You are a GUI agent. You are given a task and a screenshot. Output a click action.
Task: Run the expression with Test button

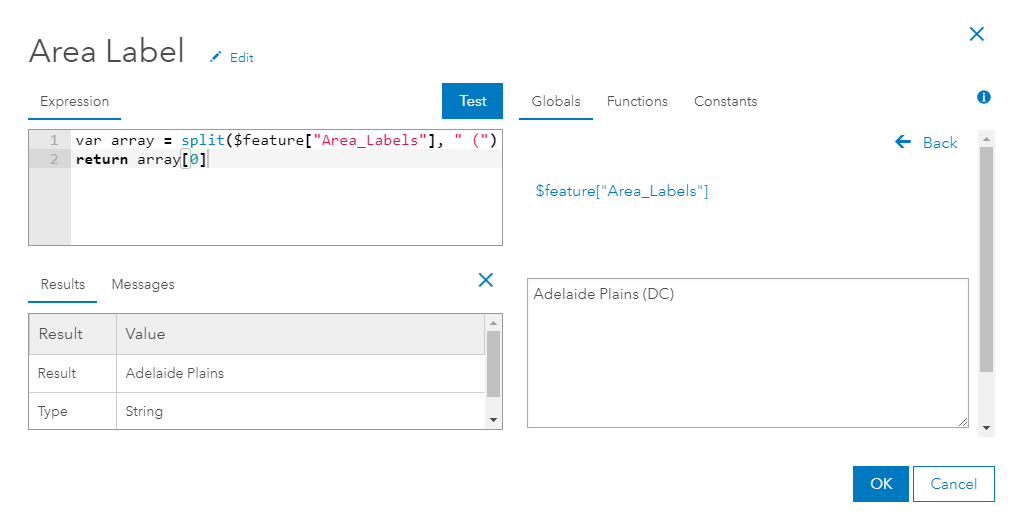point(472,101)
